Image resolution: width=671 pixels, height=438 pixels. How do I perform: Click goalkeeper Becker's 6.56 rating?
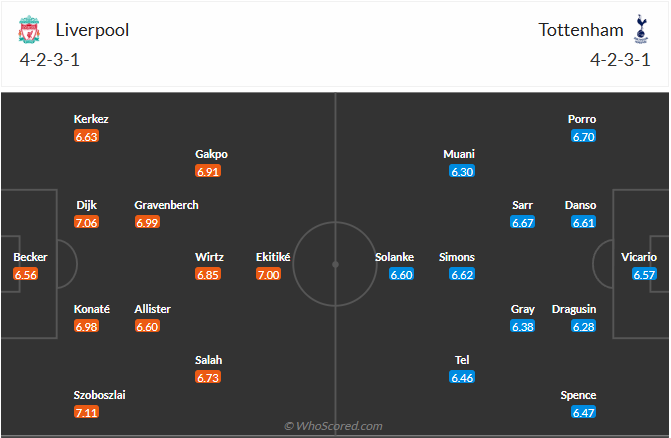tap(26, 274)
